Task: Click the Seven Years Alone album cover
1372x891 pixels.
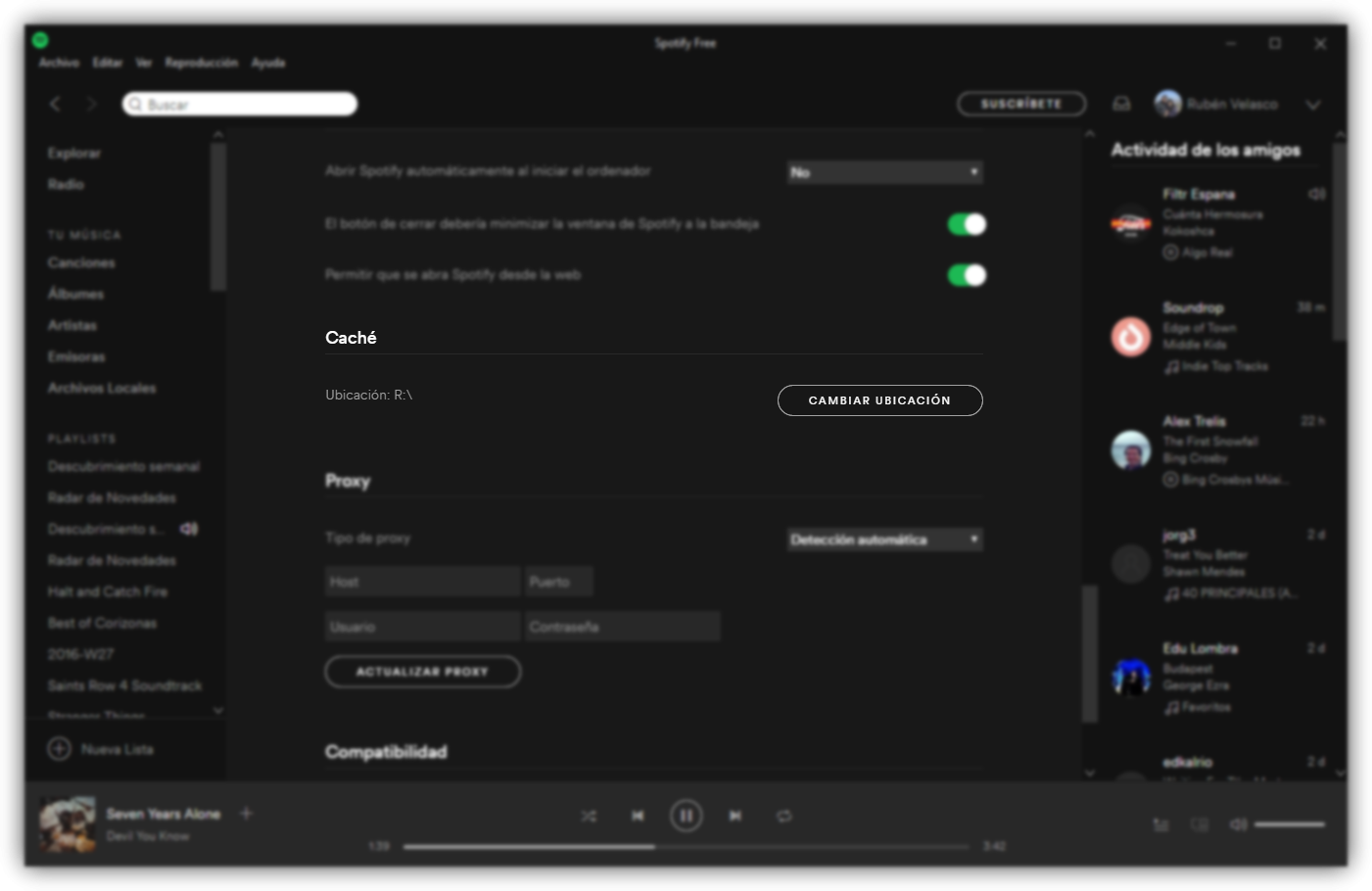Action: 68,824
